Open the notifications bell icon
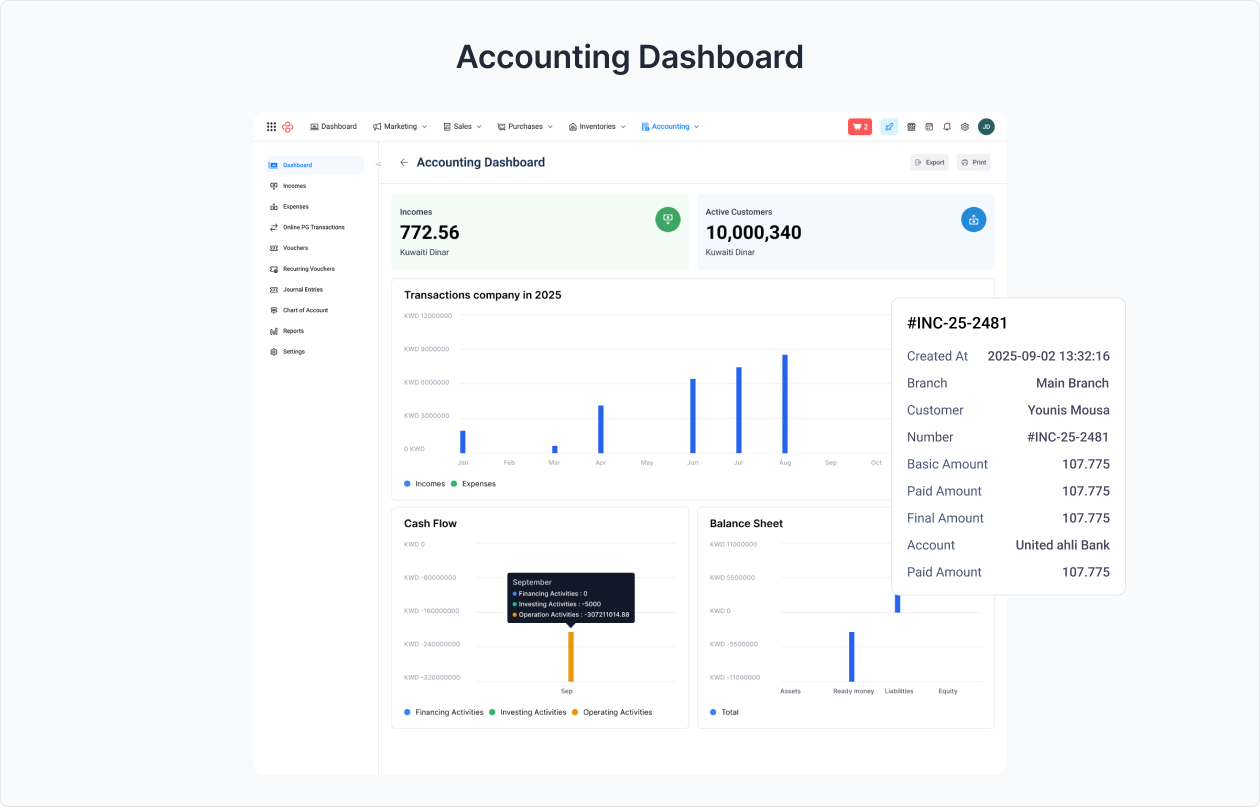The width and height of the screenshot is (1260, 808). [x=947, y=127]
